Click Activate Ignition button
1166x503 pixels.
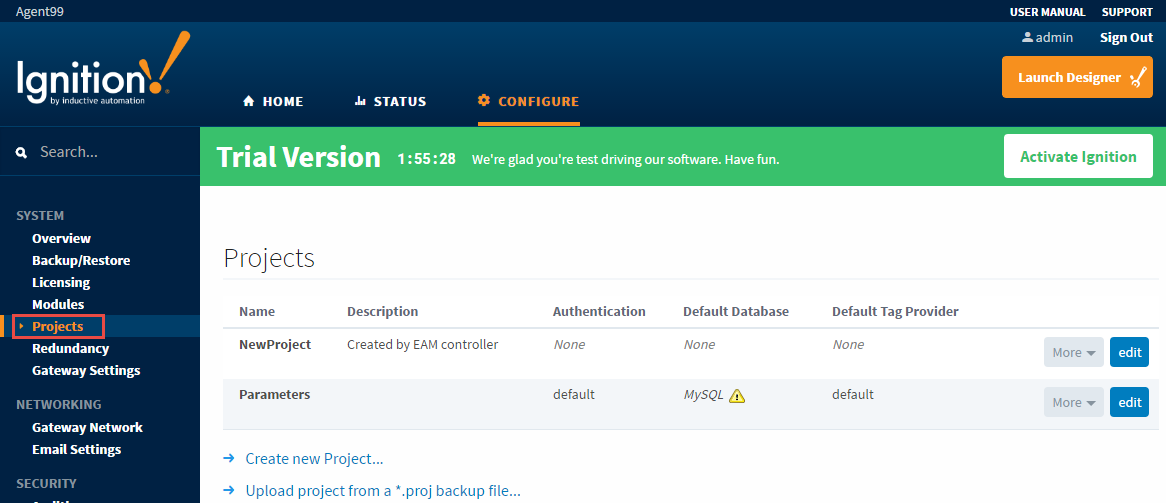(1078, 156)
